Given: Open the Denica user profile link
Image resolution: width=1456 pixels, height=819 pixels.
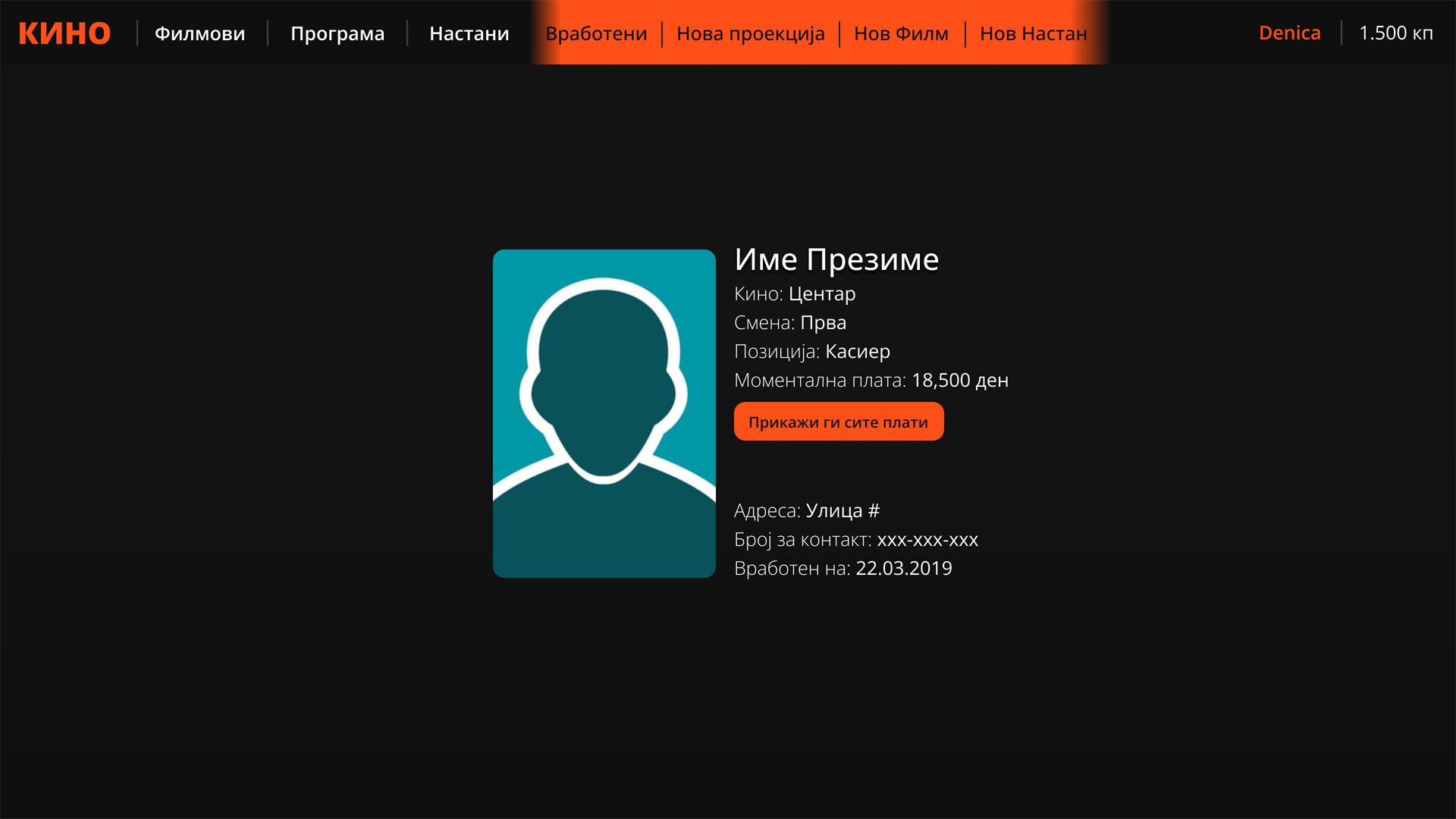Looking at the screenshot, I should tap(1289, 33).
